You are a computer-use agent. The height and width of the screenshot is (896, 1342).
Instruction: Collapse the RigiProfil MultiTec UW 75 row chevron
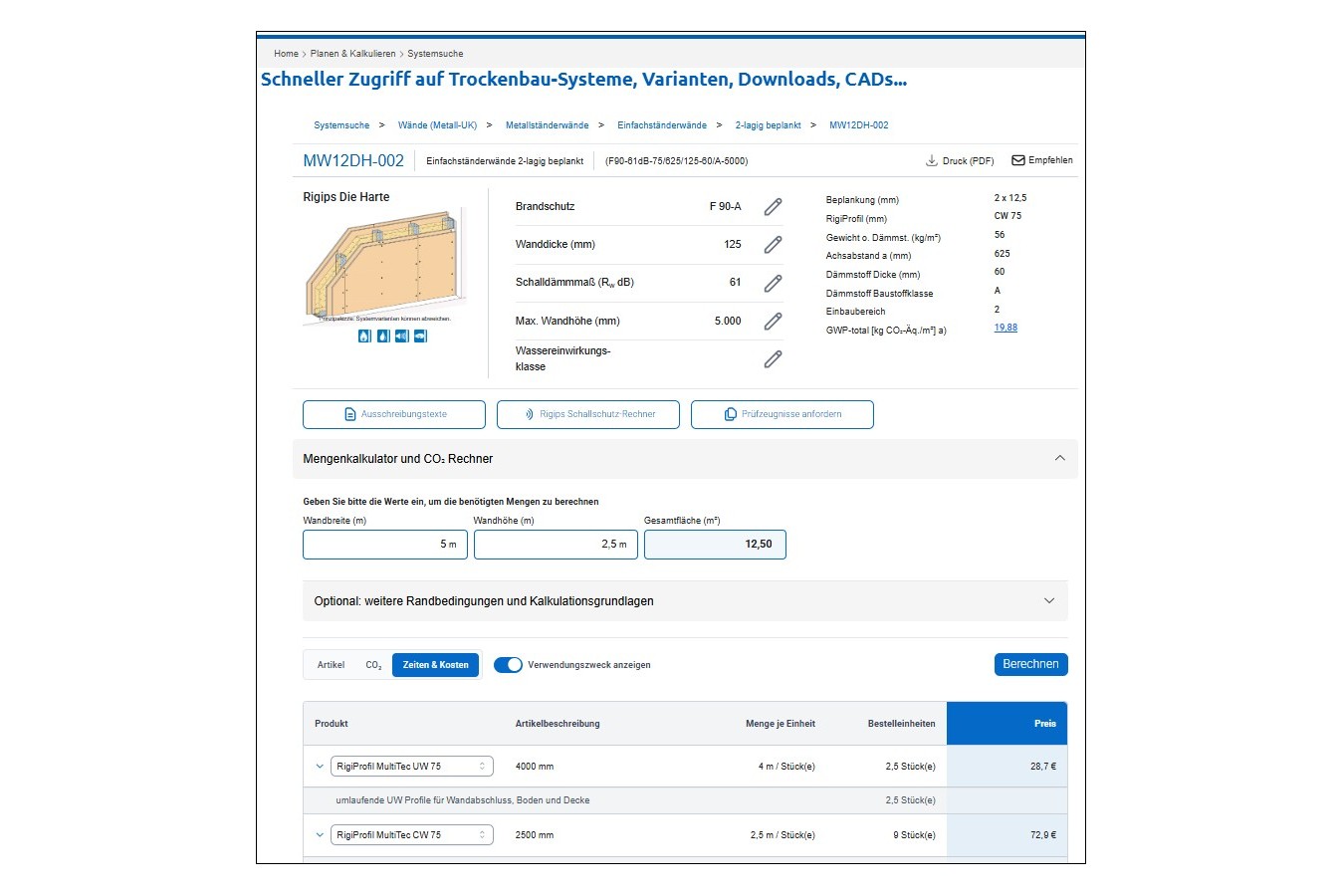point(320,767)
